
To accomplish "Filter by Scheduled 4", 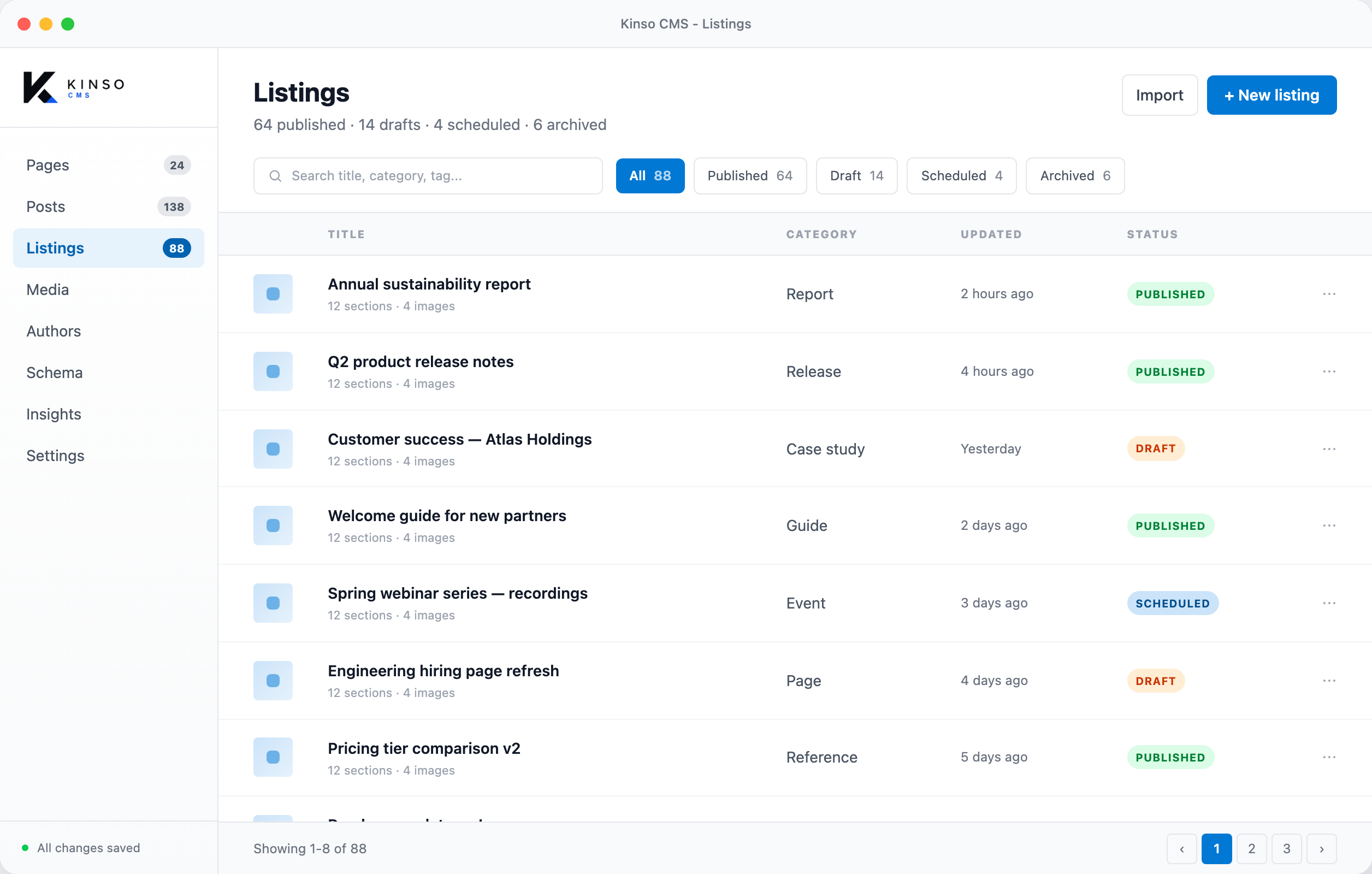I will click(x=961, y=176).
